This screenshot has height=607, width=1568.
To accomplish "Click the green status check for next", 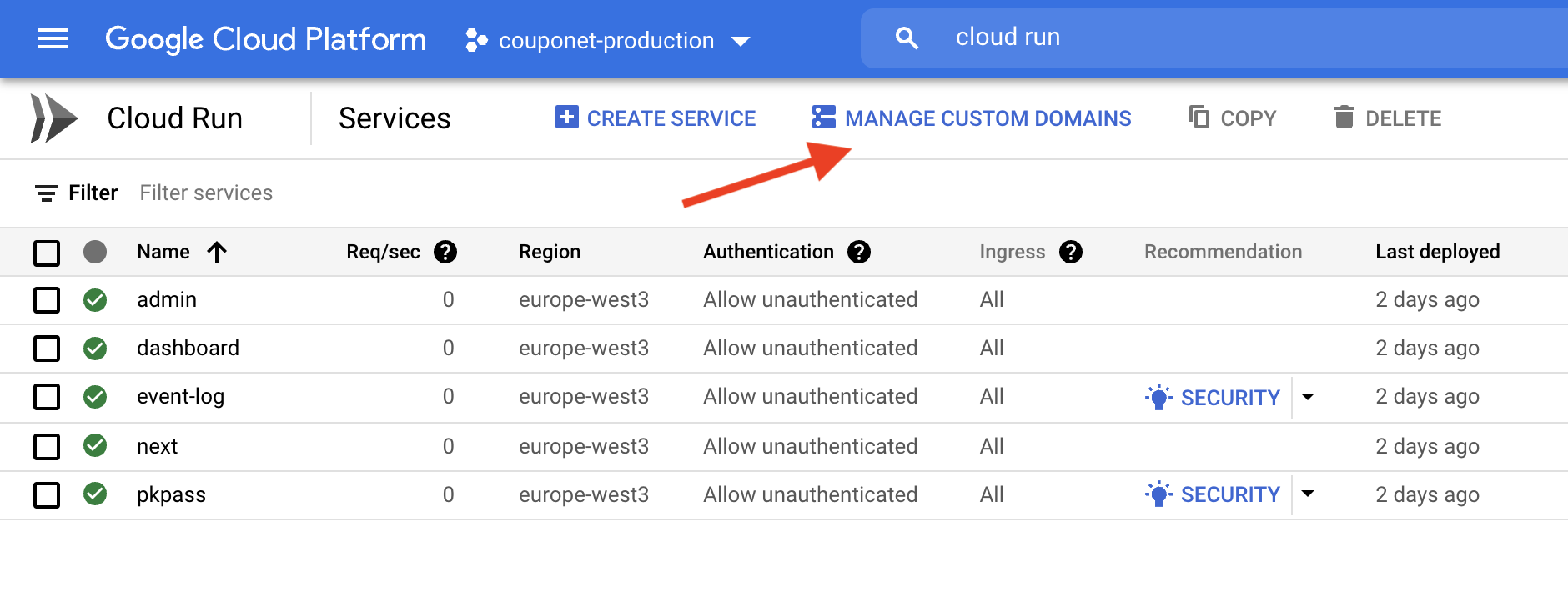I will coord(95,445).
